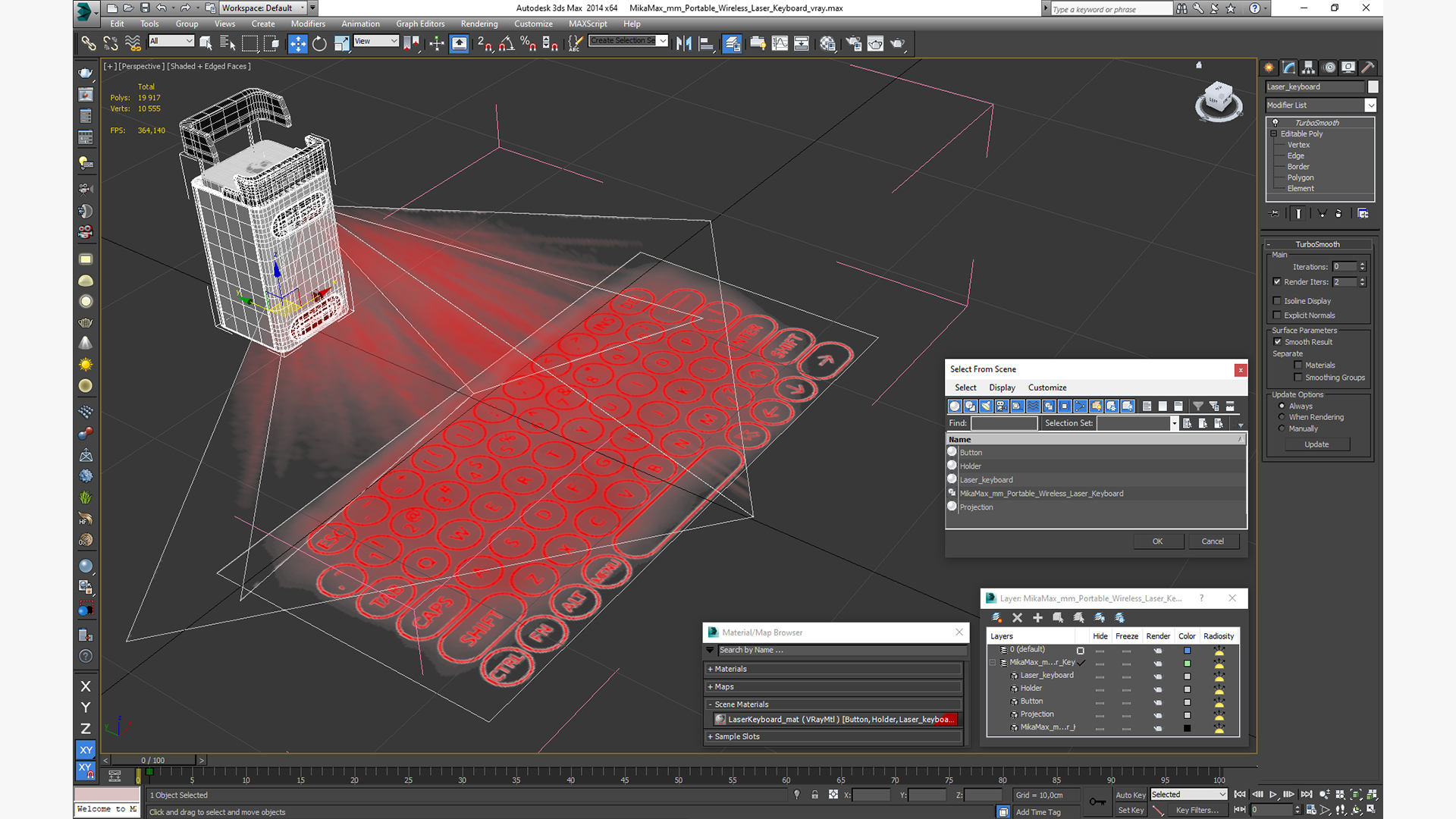1456x819 pixels.
Task: Expand Sample Slots group in Material Browser
Action: pyautogui.click(x=834, y=736)
